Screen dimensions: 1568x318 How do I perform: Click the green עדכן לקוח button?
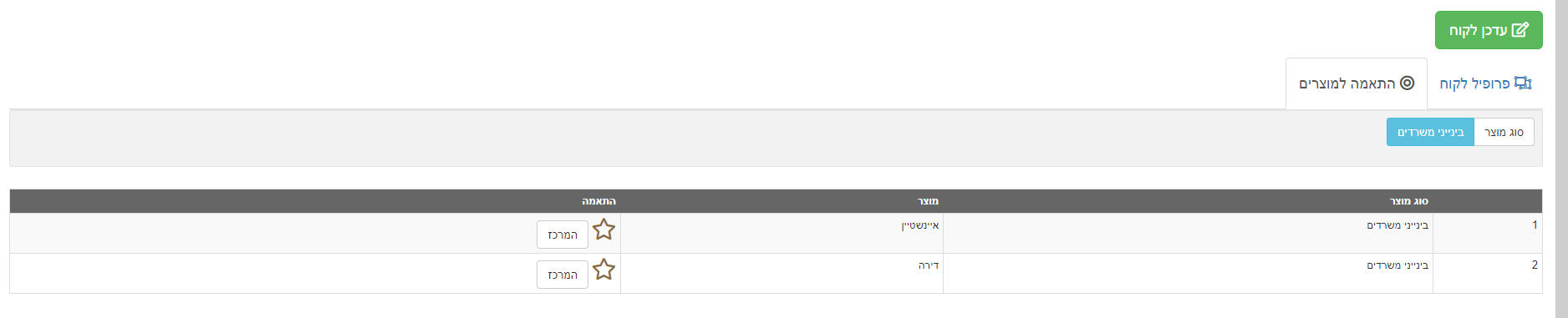pyautogui.click(x=1489, y=30)
